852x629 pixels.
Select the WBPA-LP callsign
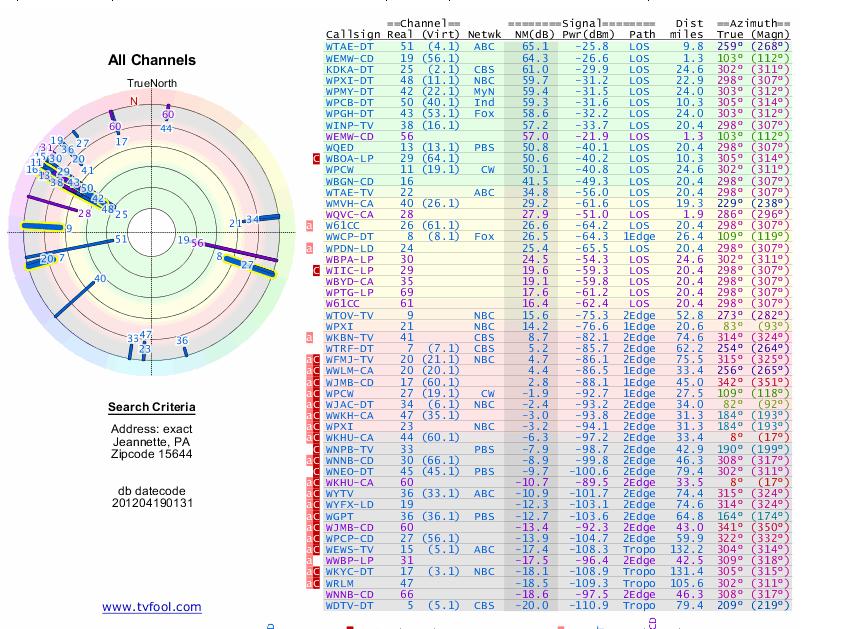[349, 260]
